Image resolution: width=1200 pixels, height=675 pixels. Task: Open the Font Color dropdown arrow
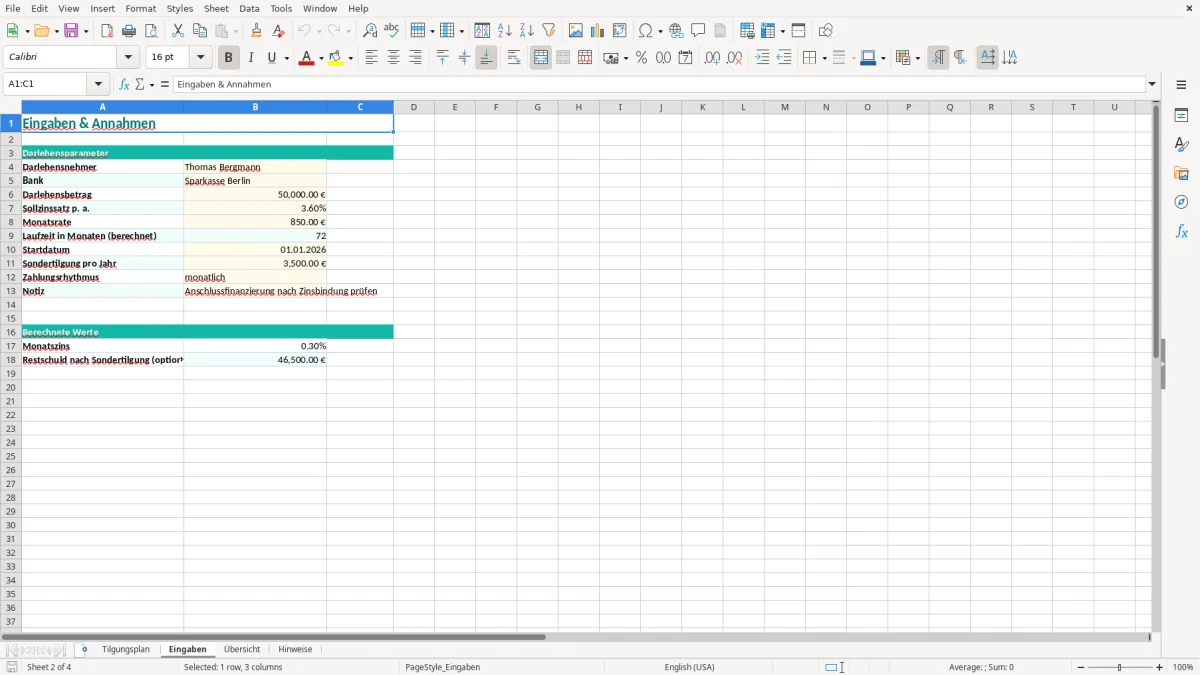[x=319, y=58]
